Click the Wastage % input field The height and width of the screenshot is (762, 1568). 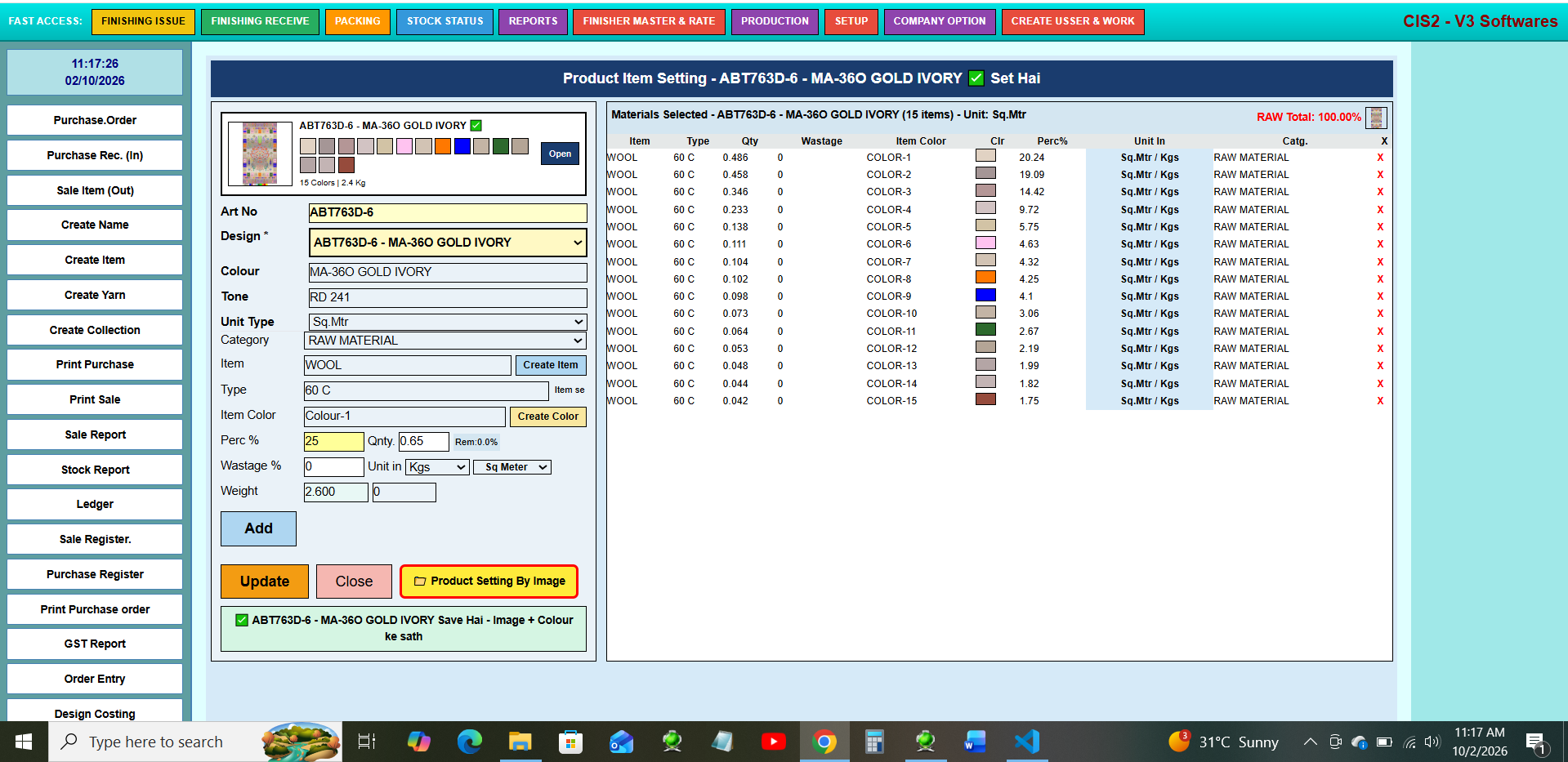333,466
